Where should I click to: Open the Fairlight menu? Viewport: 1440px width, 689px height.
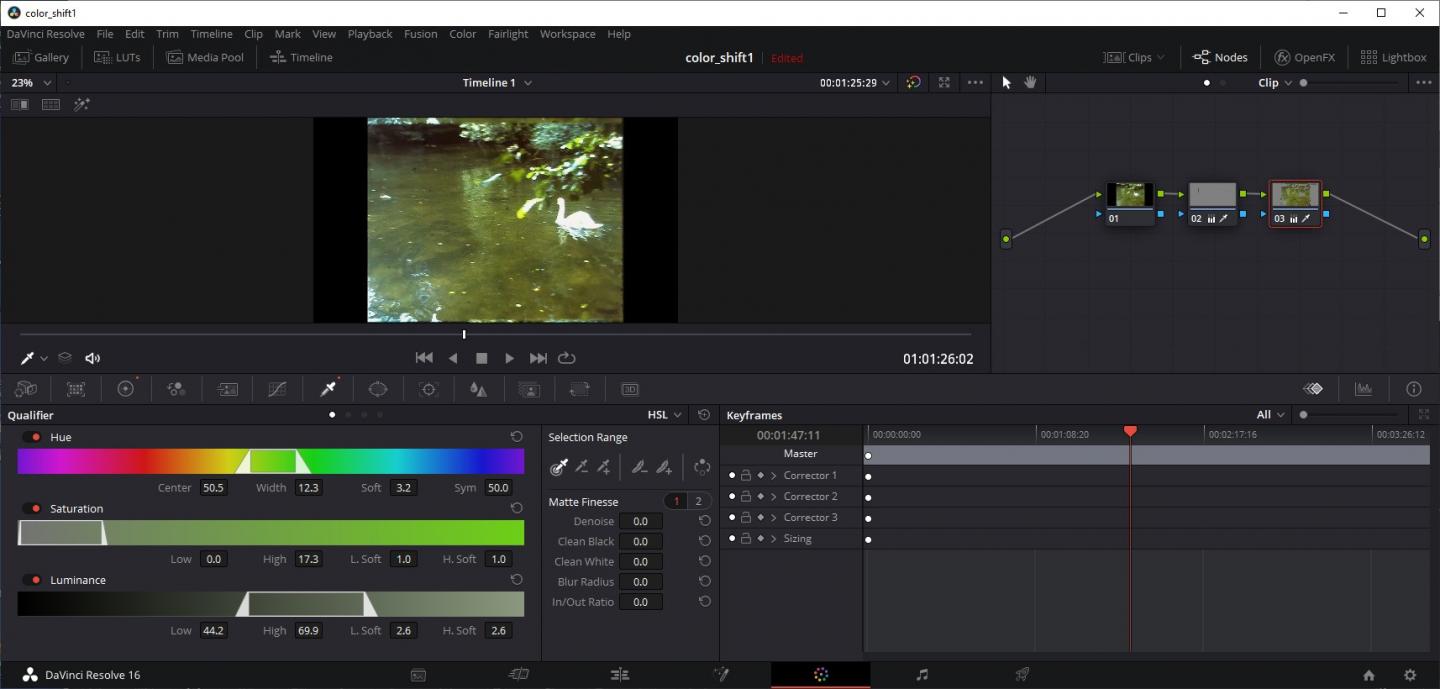pos(508,34)
